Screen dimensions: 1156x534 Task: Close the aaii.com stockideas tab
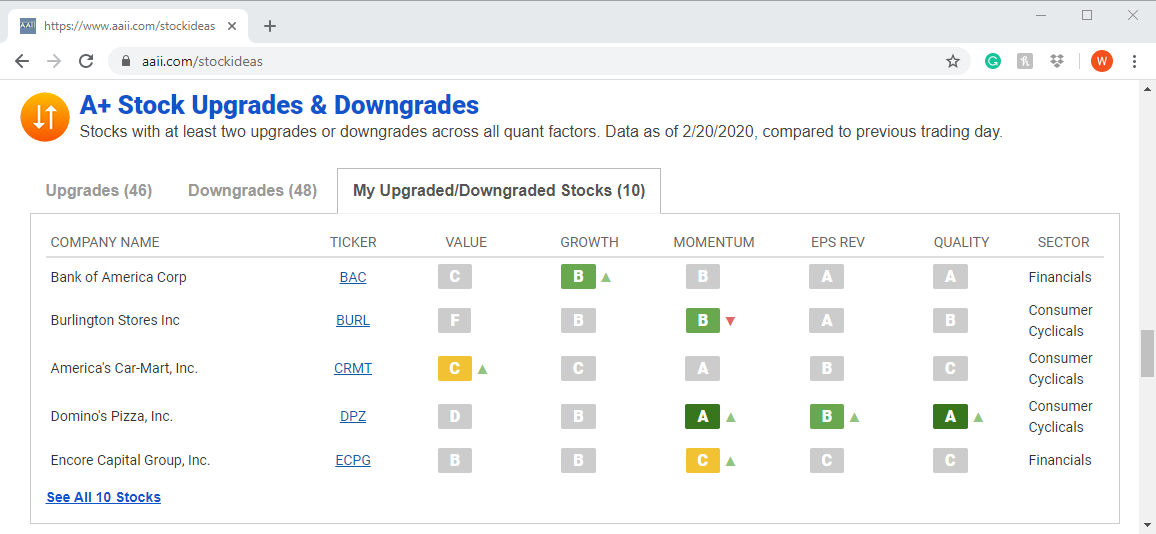point(232,26)
